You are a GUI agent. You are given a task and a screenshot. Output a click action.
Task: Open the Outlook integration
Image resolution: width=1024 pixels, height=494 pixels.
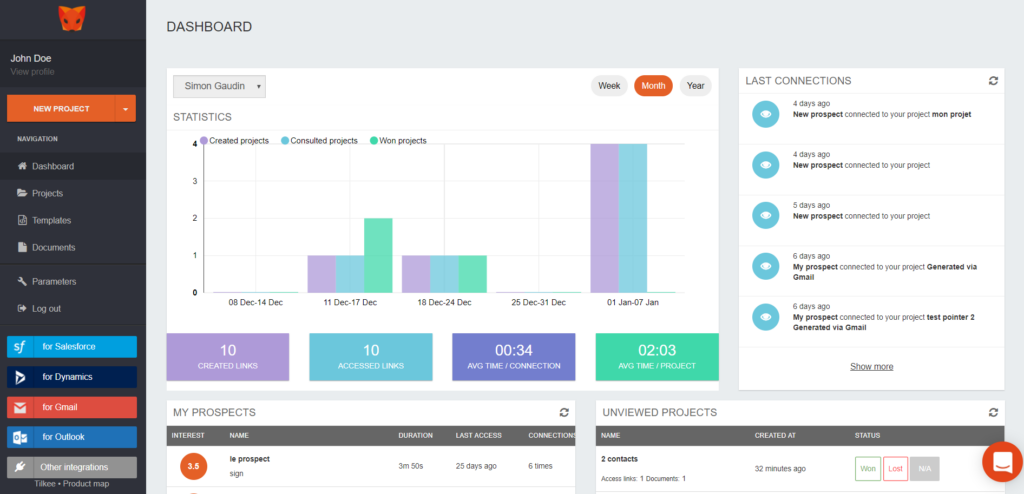tap(72, 437)
